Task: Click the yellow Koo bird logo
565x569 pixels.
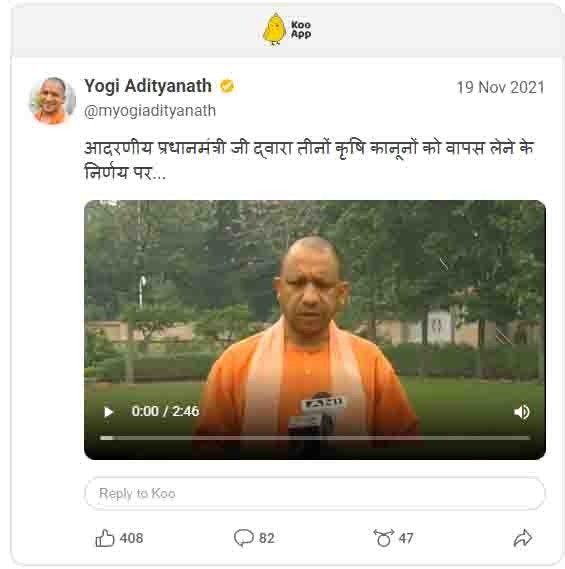Action: pyautogui.click(x=274, y=29)
